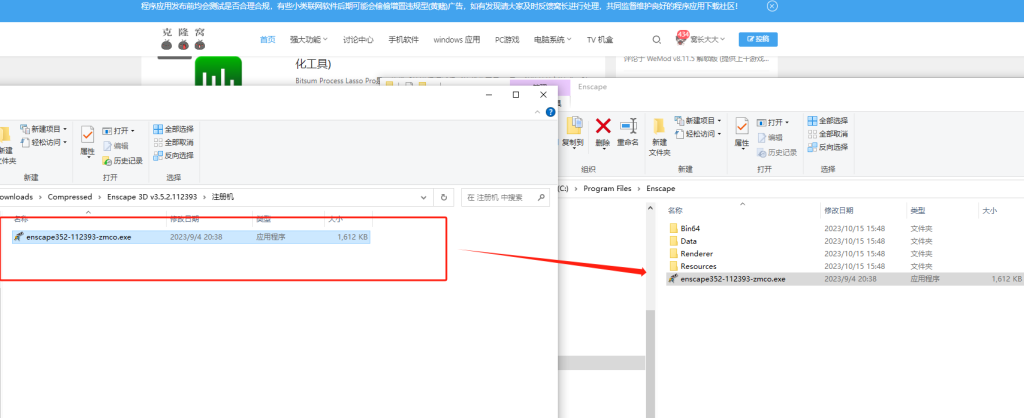The image size is (1024, 418).
Task: Click Select None (全部取消) in 注册机 window
Action: click(174, 142)
